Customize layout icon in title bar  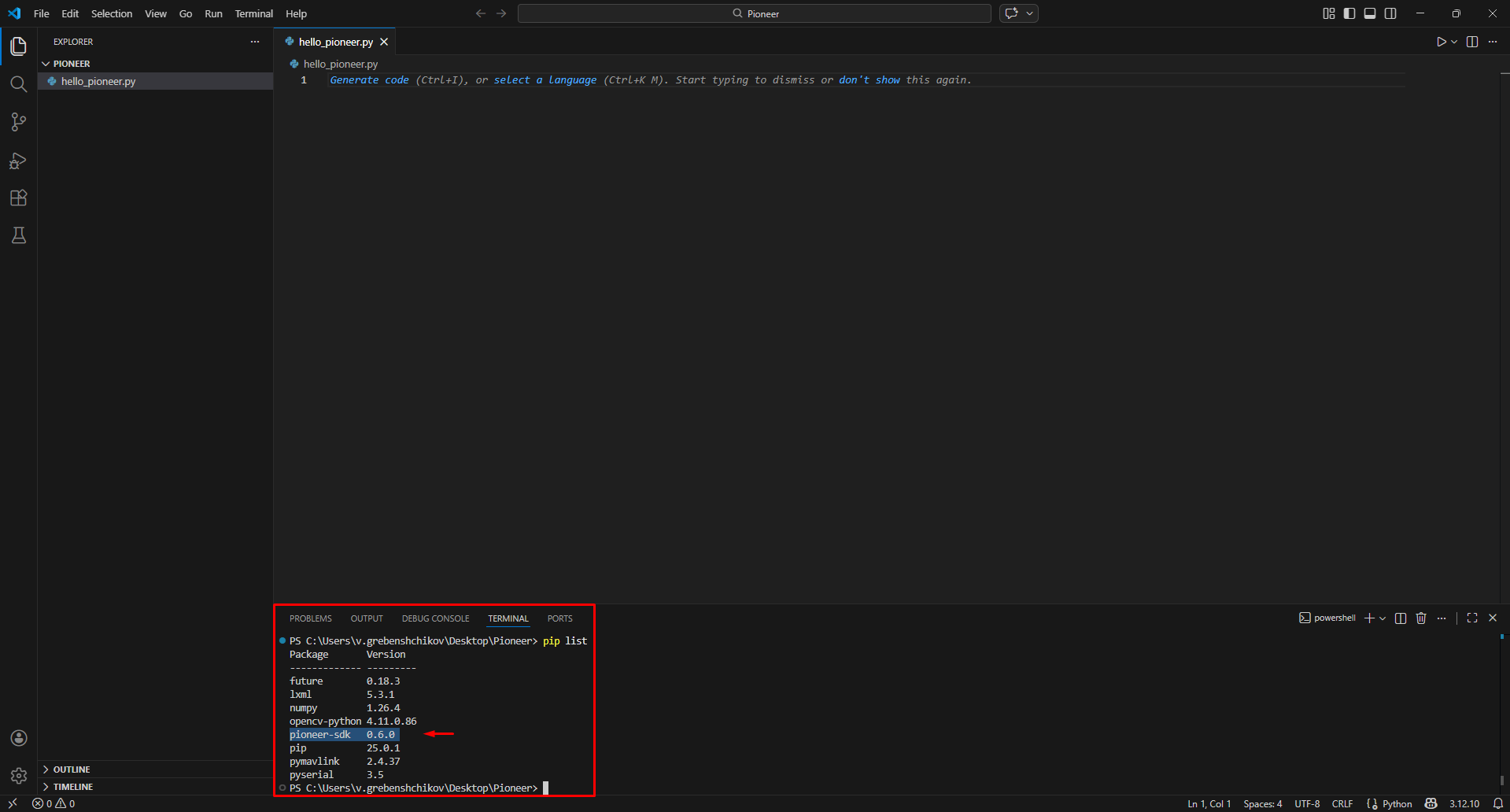(1329, 13)
